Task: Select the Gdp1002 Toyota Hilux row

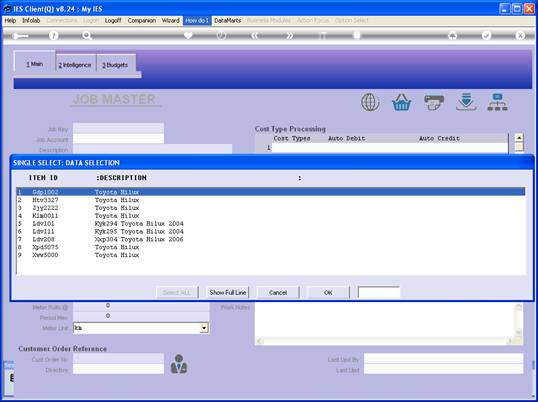Action: 271,192
